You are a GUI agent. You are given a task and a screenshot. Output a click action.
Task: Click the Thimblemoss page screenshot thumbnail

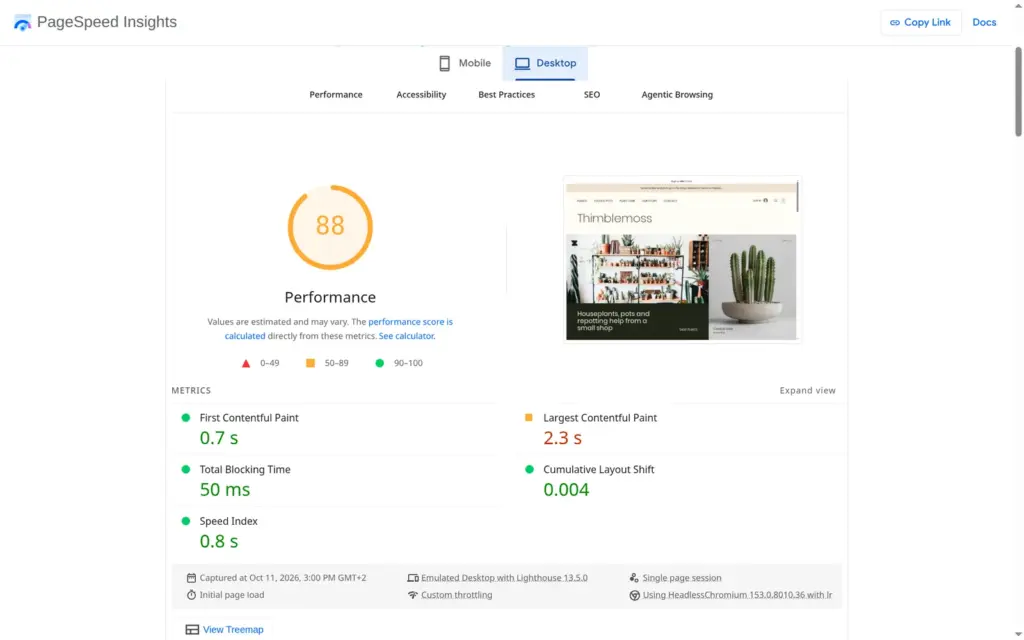coord(682,259)
